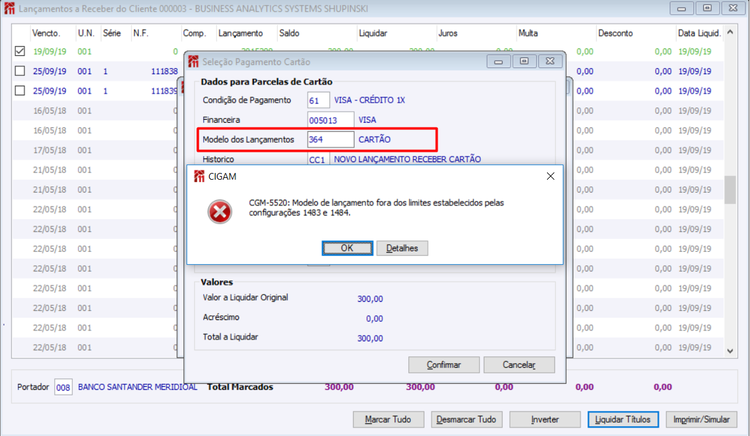750x436 pixels.
Task: Click the red error X icon
Action: pyautogui.click(x=220, y=212)
